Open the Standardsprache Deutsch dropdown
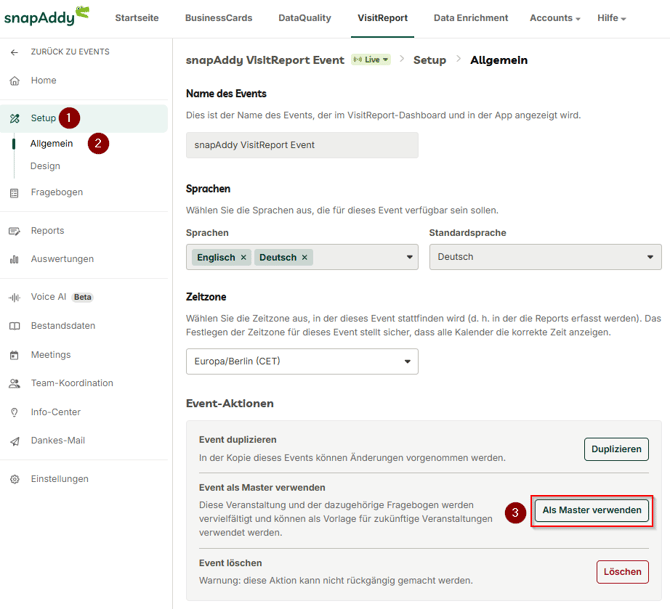 click(545, 257)
